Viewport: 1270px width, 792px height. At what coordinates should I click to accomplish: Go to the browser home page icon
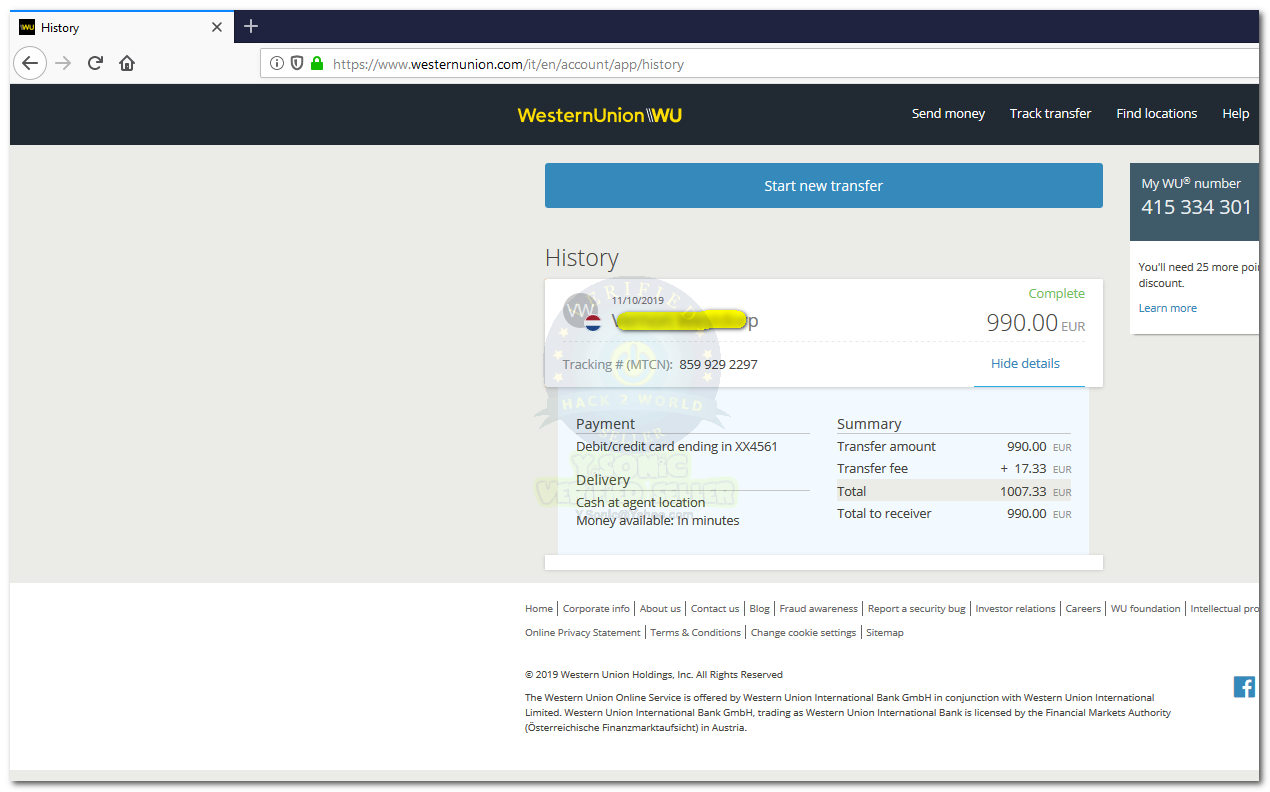pyautogui.click(x=127, y=63)
